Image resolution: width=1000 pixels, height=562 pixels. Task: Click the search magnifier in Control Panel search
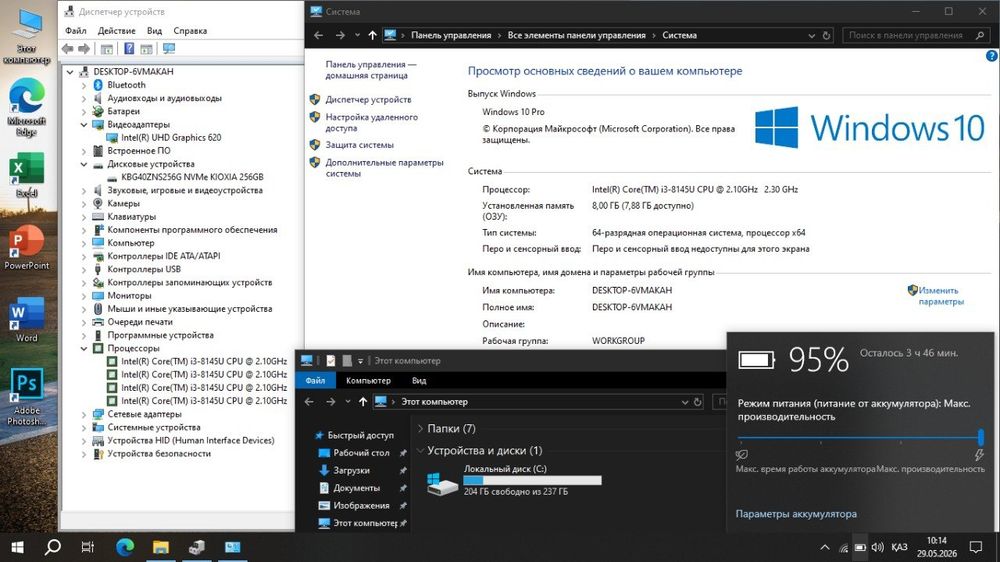point(980,35)
